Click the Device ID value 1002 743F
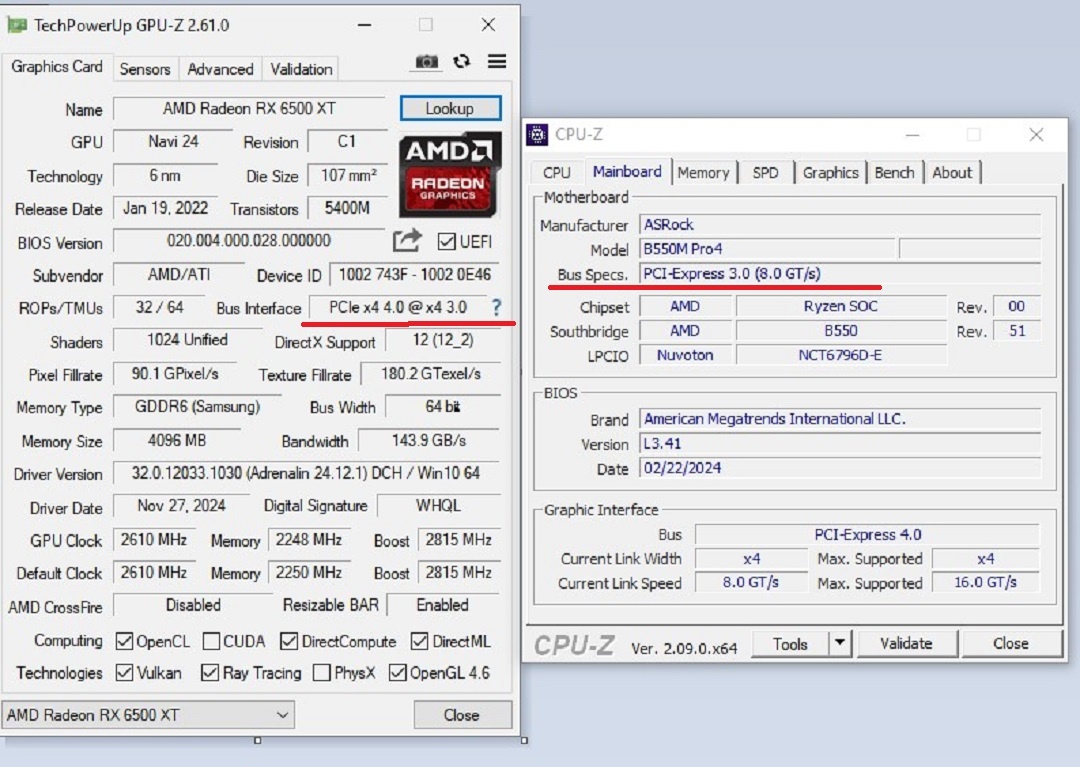The width and height of the screenshot is (1080, 767). (415, 275)
